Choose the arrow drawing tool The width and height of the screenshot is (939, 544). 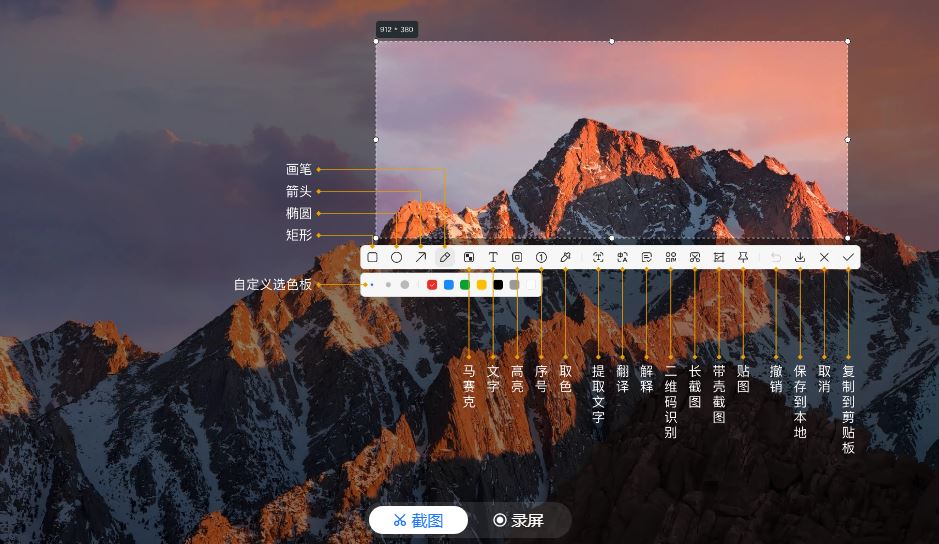[x=421, y=257]
